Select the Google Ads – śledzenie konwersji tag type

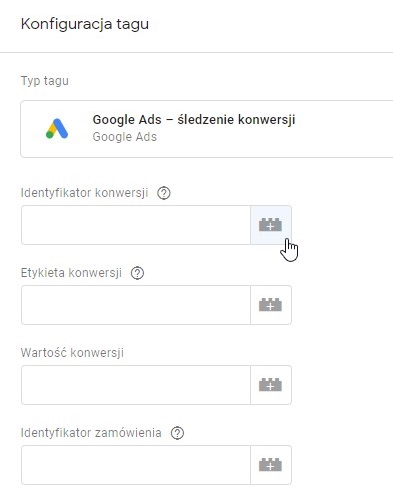coord(207,129)
